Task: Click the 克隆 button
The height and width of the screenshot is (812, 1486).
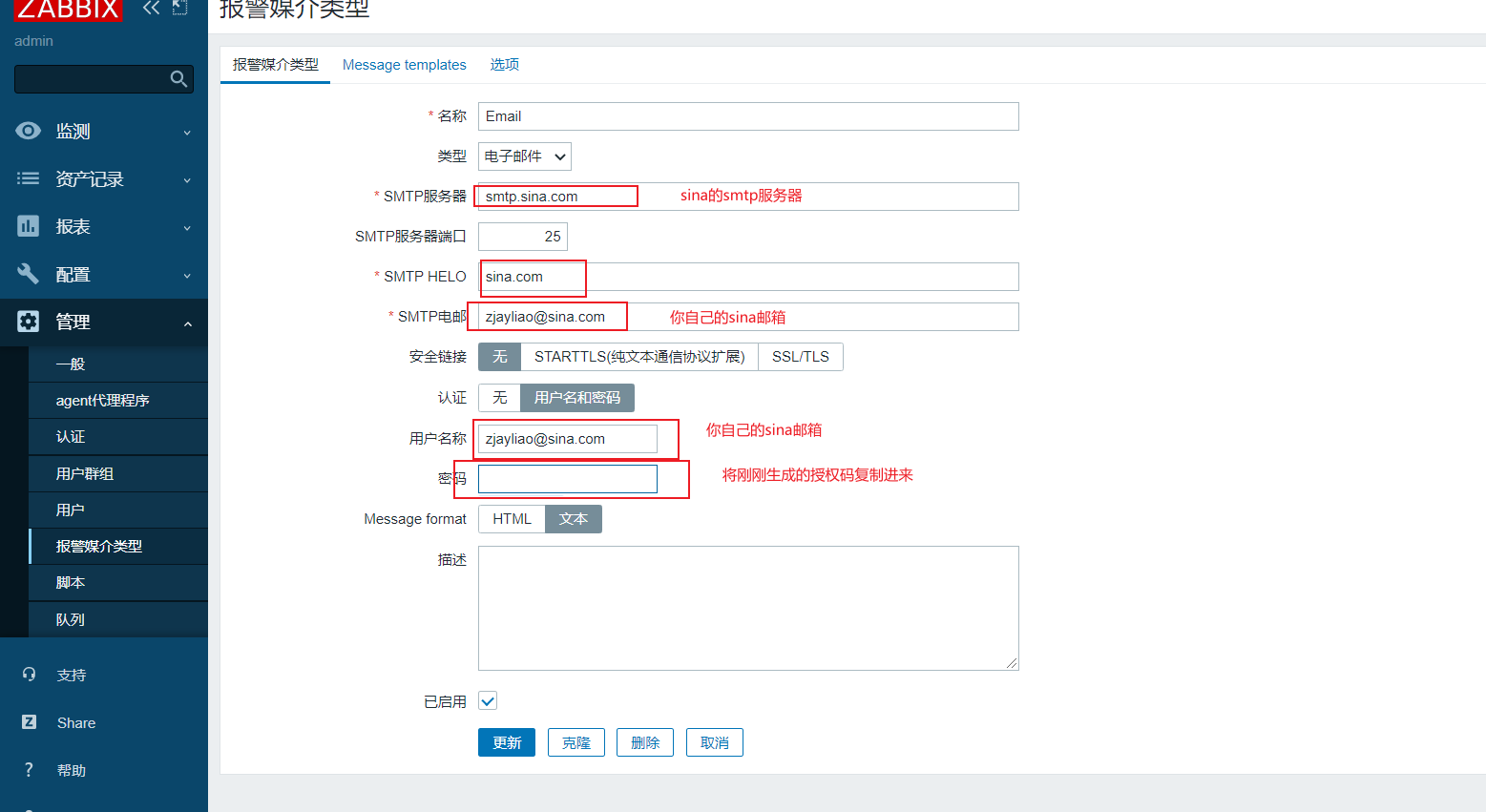Action: click(x=576, y=742)
